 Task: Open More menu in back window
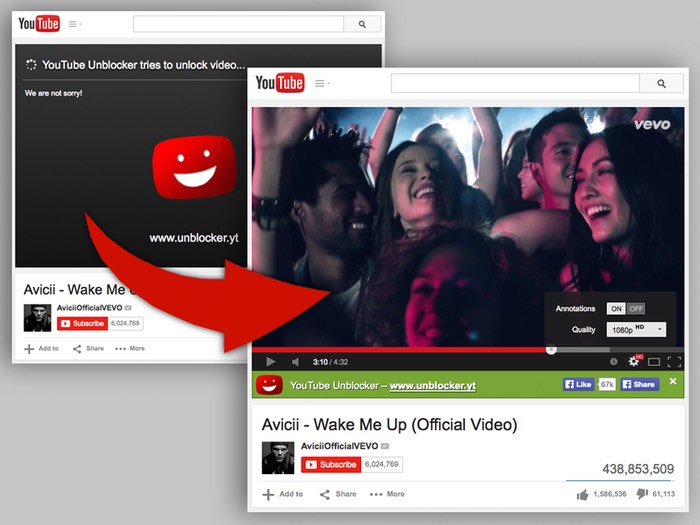click(x=130, y=349)
